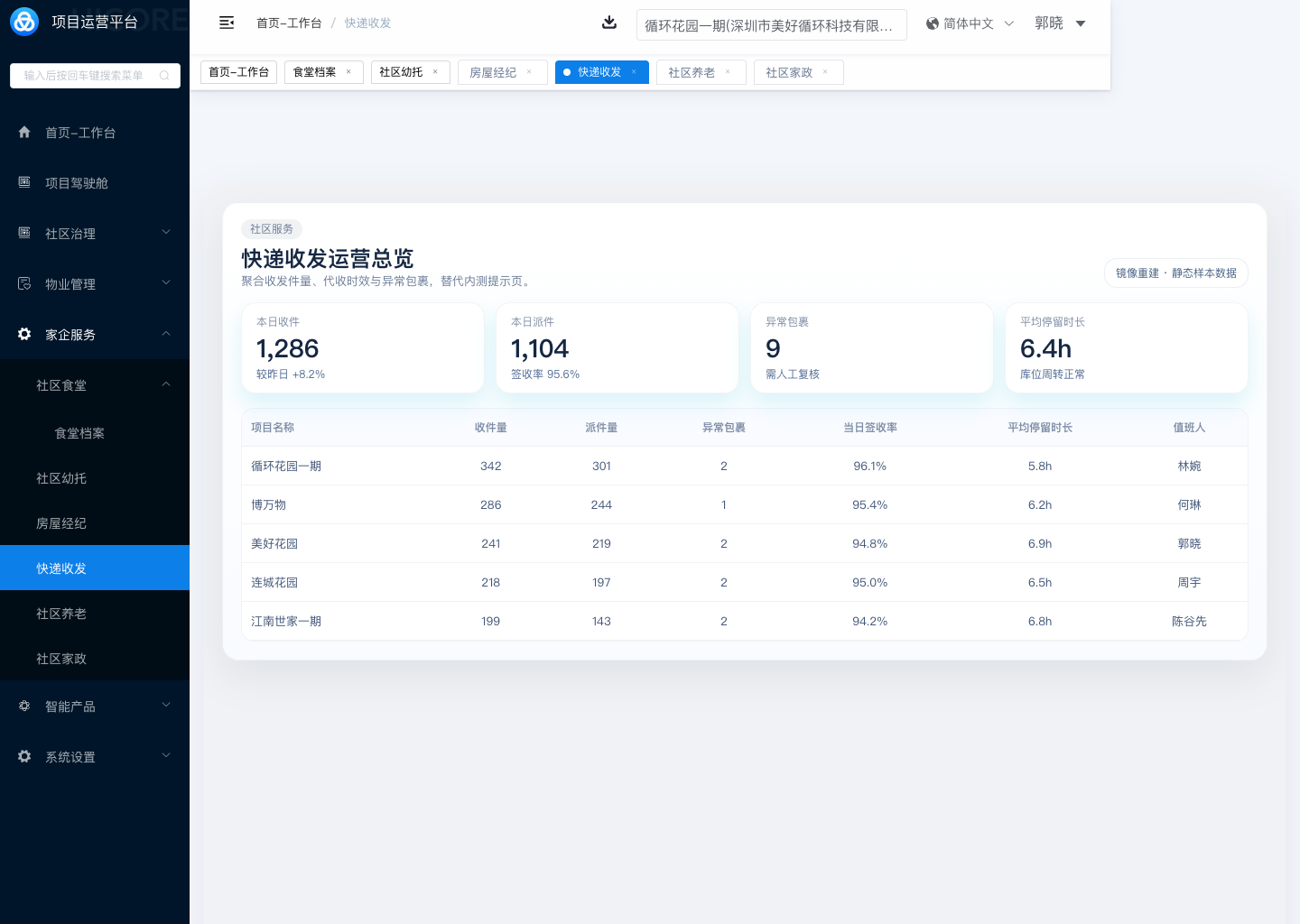Click the globe language icon
This screenshot has width=1300, height=924.
pyautogui.click(x=933, y=23)
